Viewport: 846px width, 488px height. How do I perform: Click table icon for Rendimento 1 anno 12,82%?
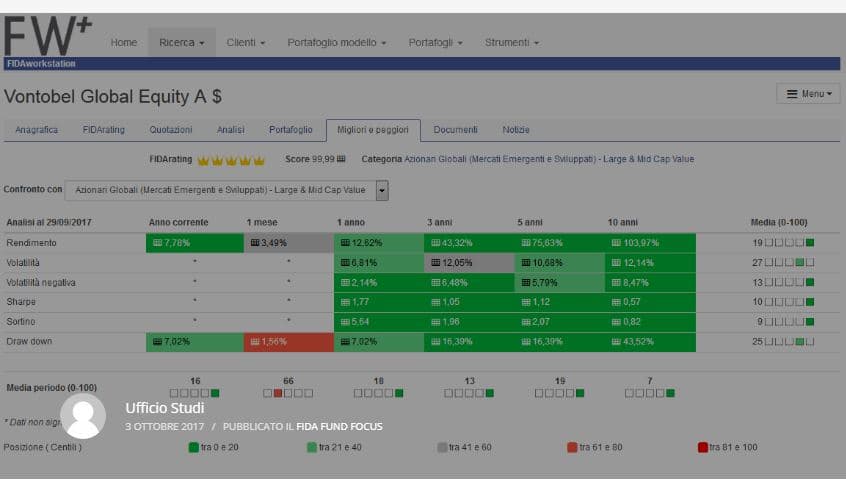(x=345, y=243)
